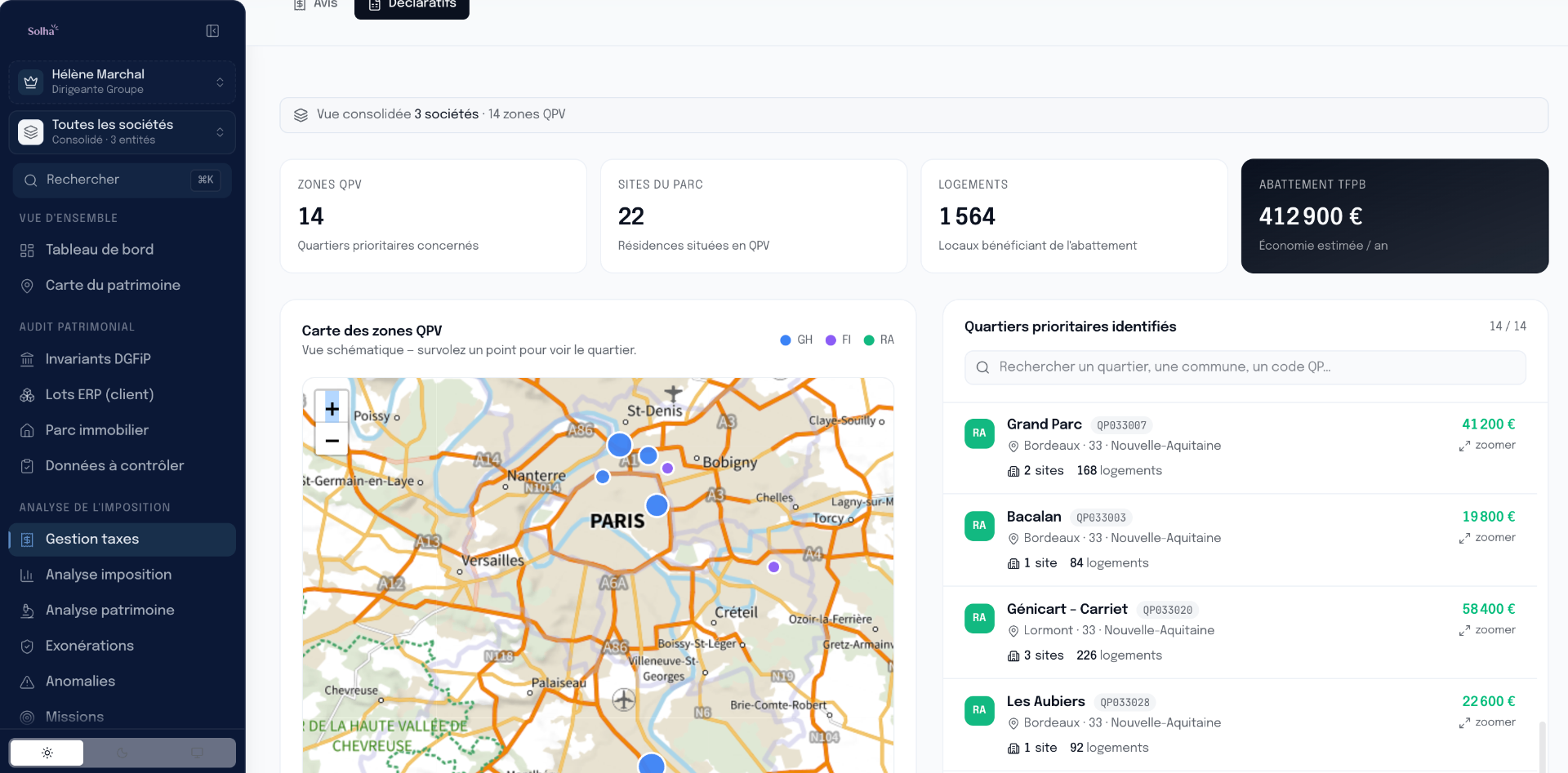Screen dimensions: 1568x773
Task: Click the Bacalan quartier title
Action: 1034,517
